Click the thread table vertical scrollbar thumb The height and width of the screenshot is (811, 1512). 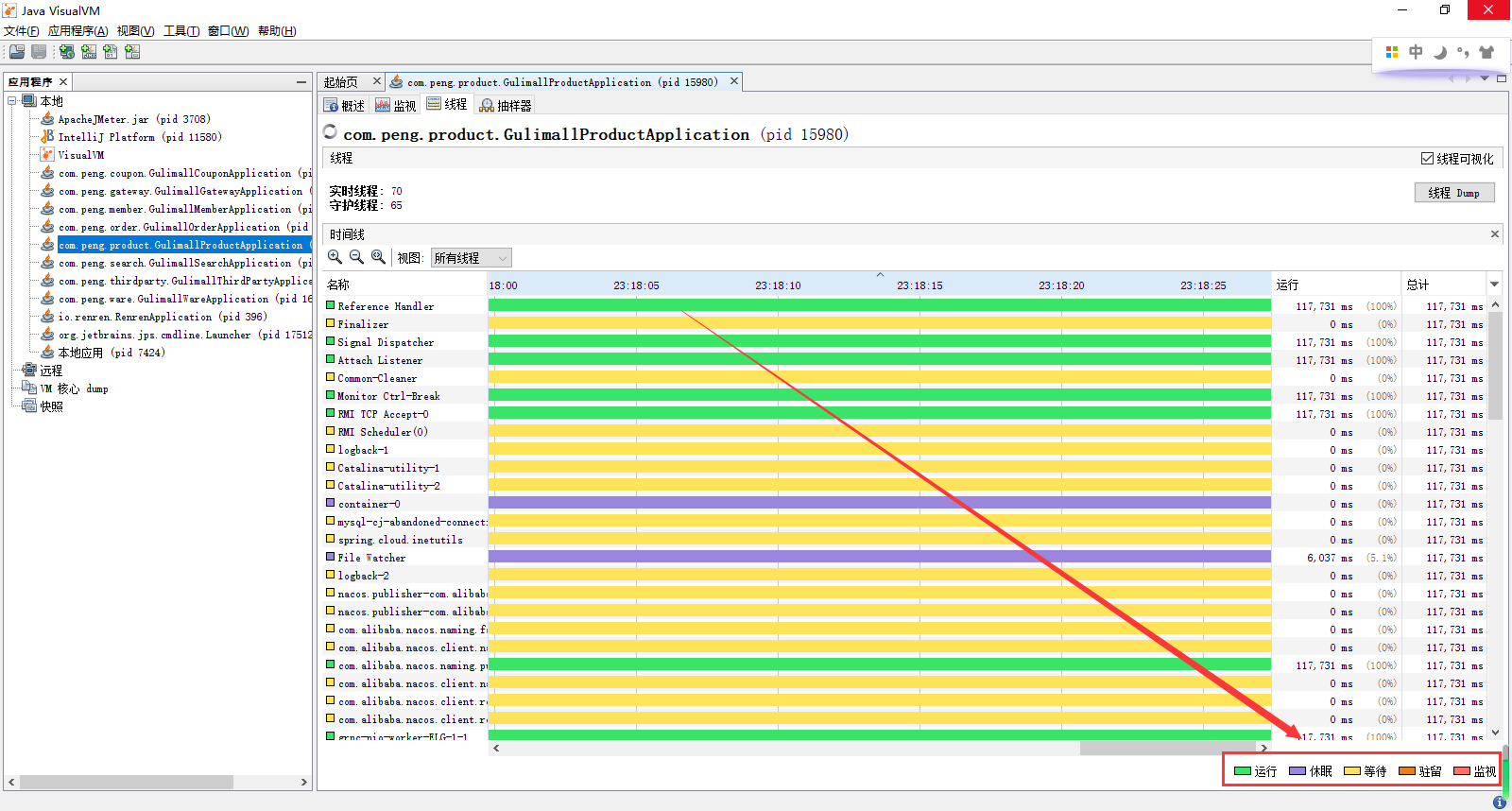coord(1495,366)
